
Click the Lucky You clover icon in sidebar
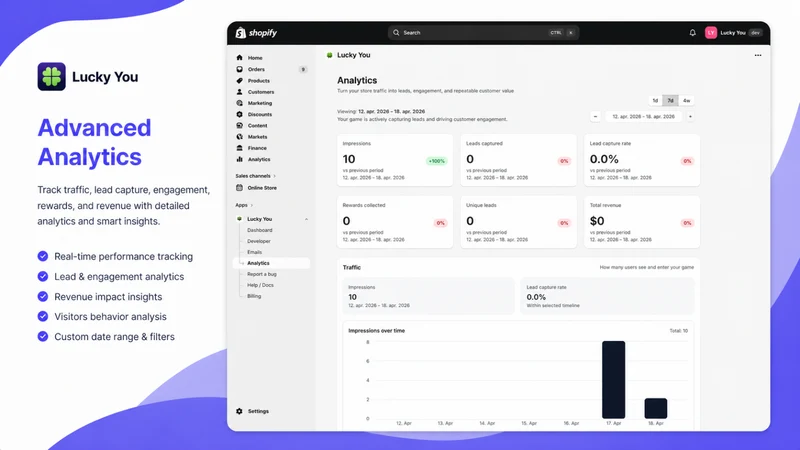pos(239,219)
